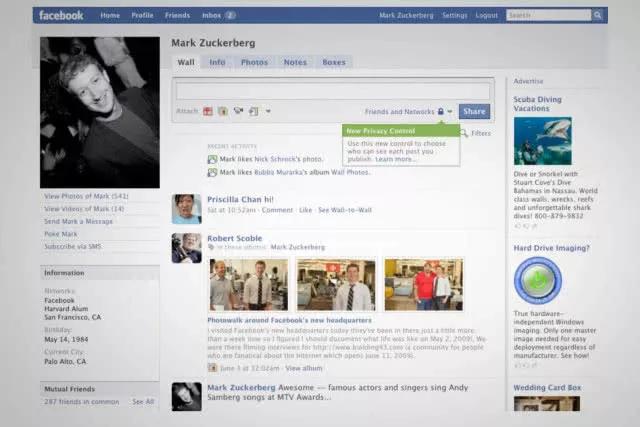Open the privacy dropdown arrow
The image size is (640, 427).
[450, 111]
